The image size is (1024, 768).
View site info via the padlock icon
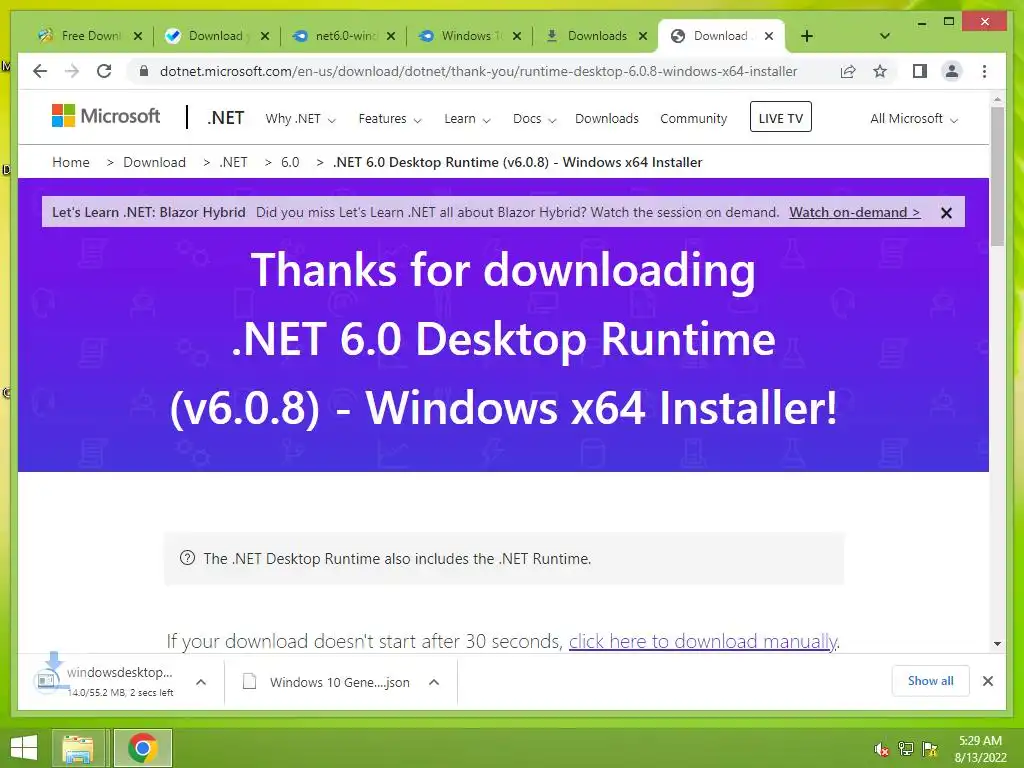coord(144,71)
